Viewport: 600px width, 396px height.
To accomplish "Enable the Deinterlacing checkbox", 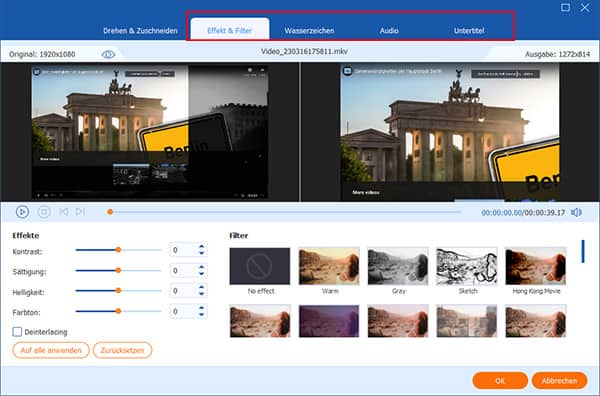I will pyautogui.click(x=17, y=332).
